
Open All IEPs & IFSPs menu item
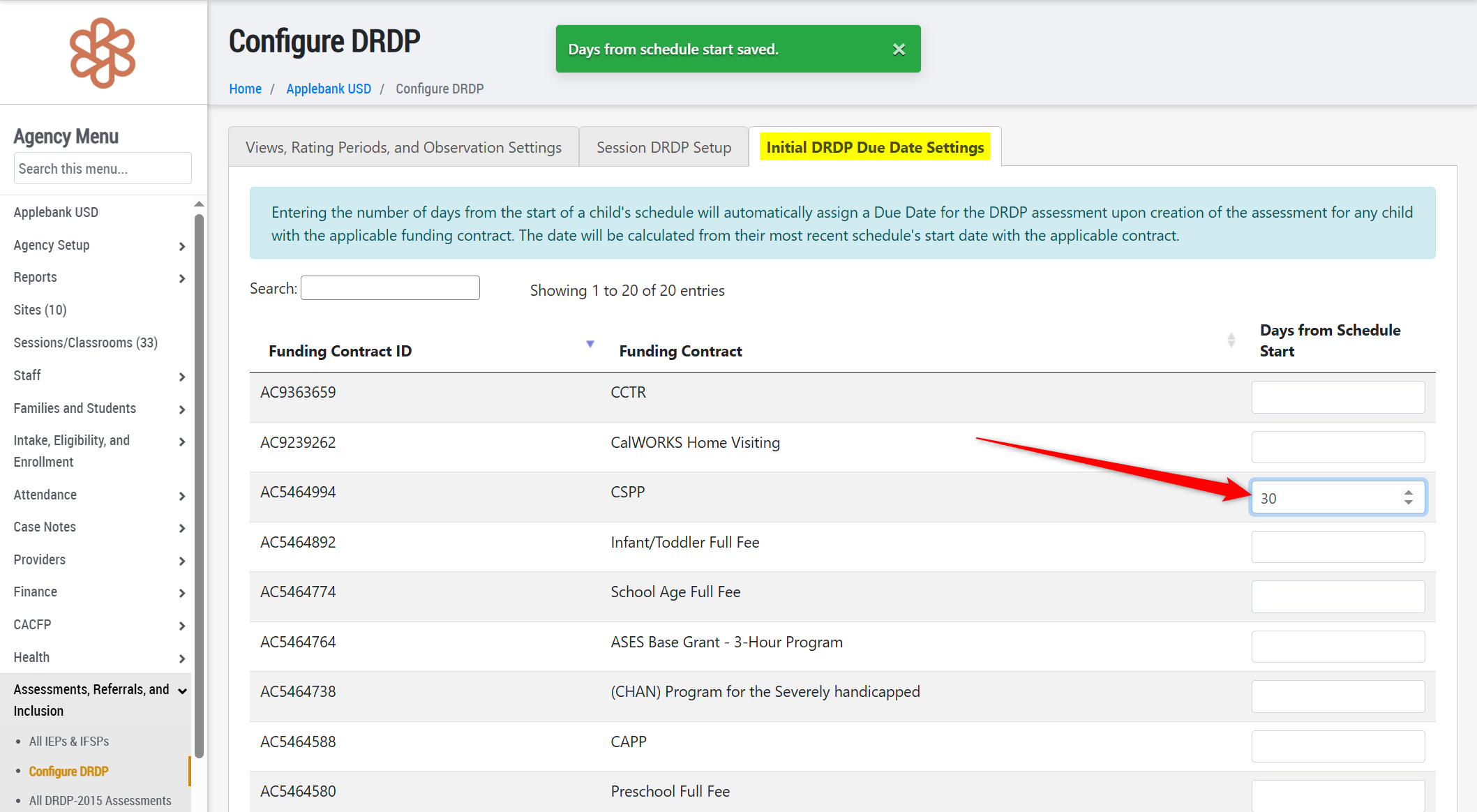tap(69, 741)
